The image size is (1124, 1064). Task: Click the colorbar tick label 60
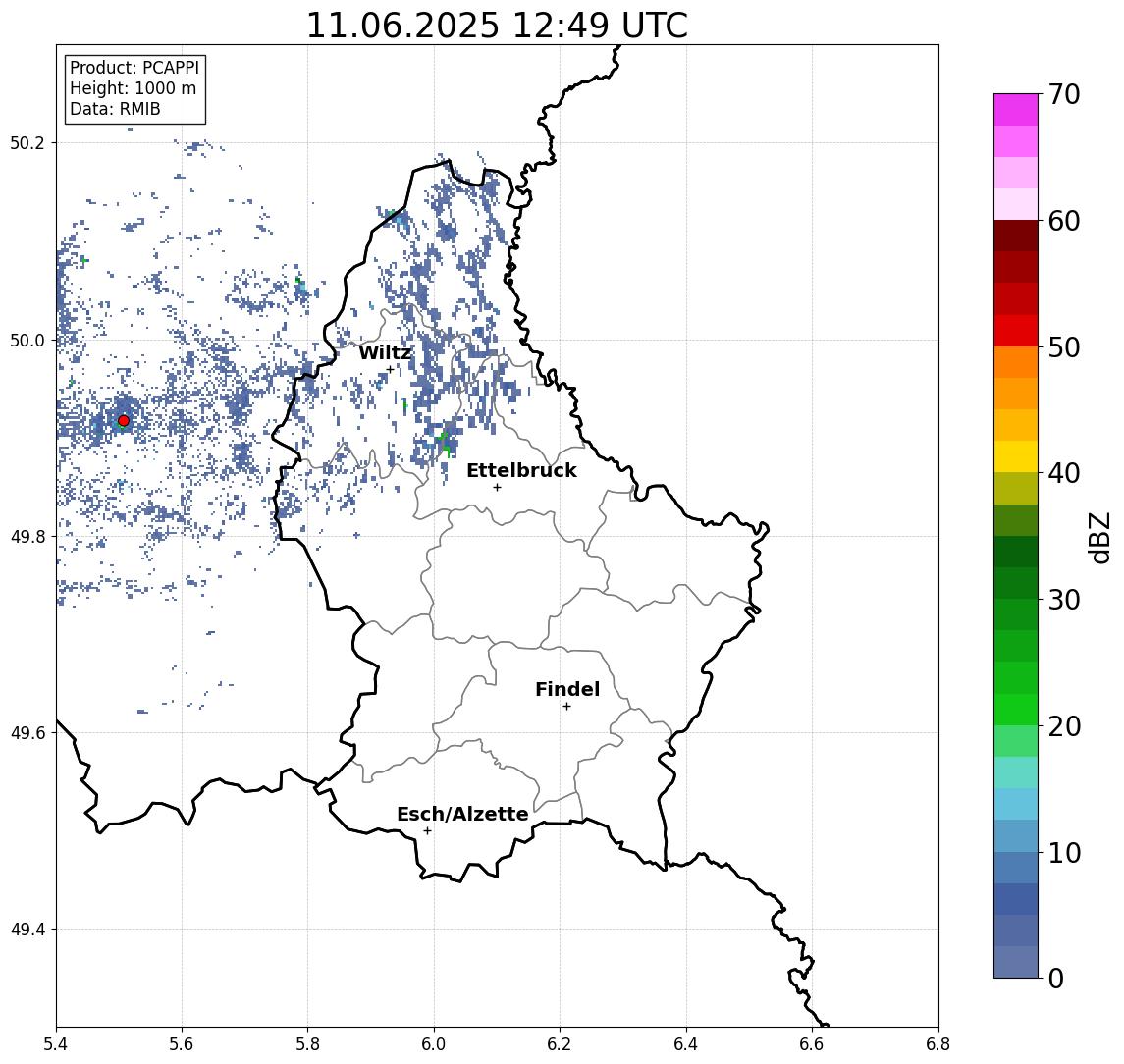pyautogui.click(x=1064, y=221)
